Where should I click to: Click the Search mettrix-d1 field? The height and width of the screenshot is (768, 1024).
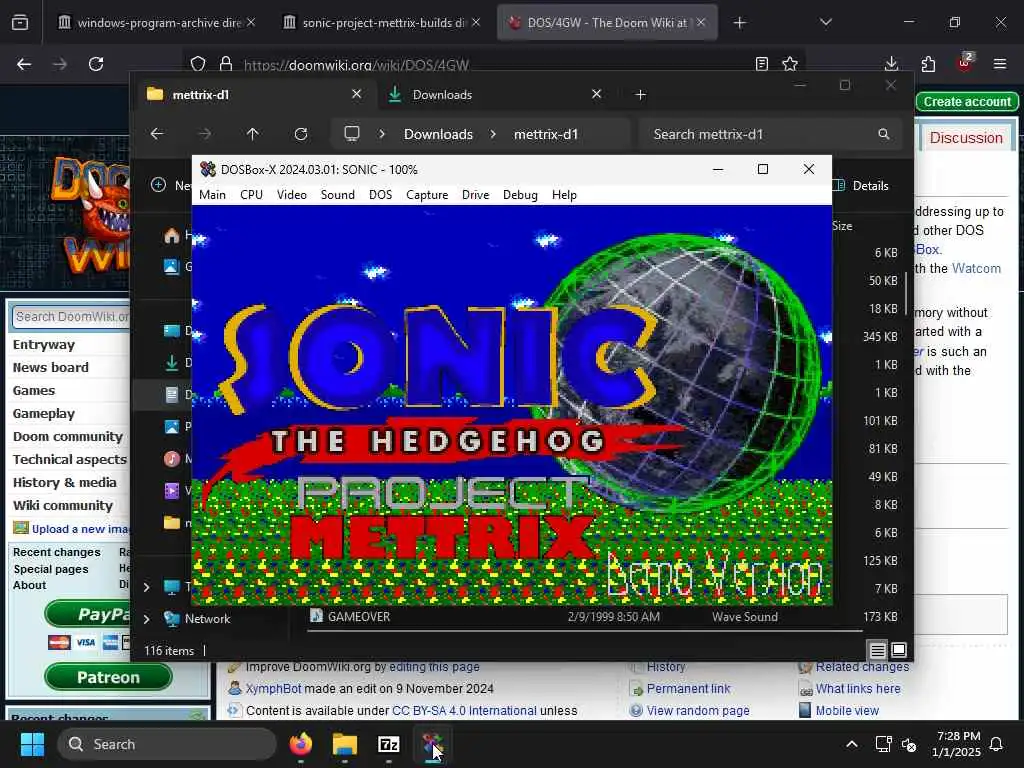click(771, 134)
